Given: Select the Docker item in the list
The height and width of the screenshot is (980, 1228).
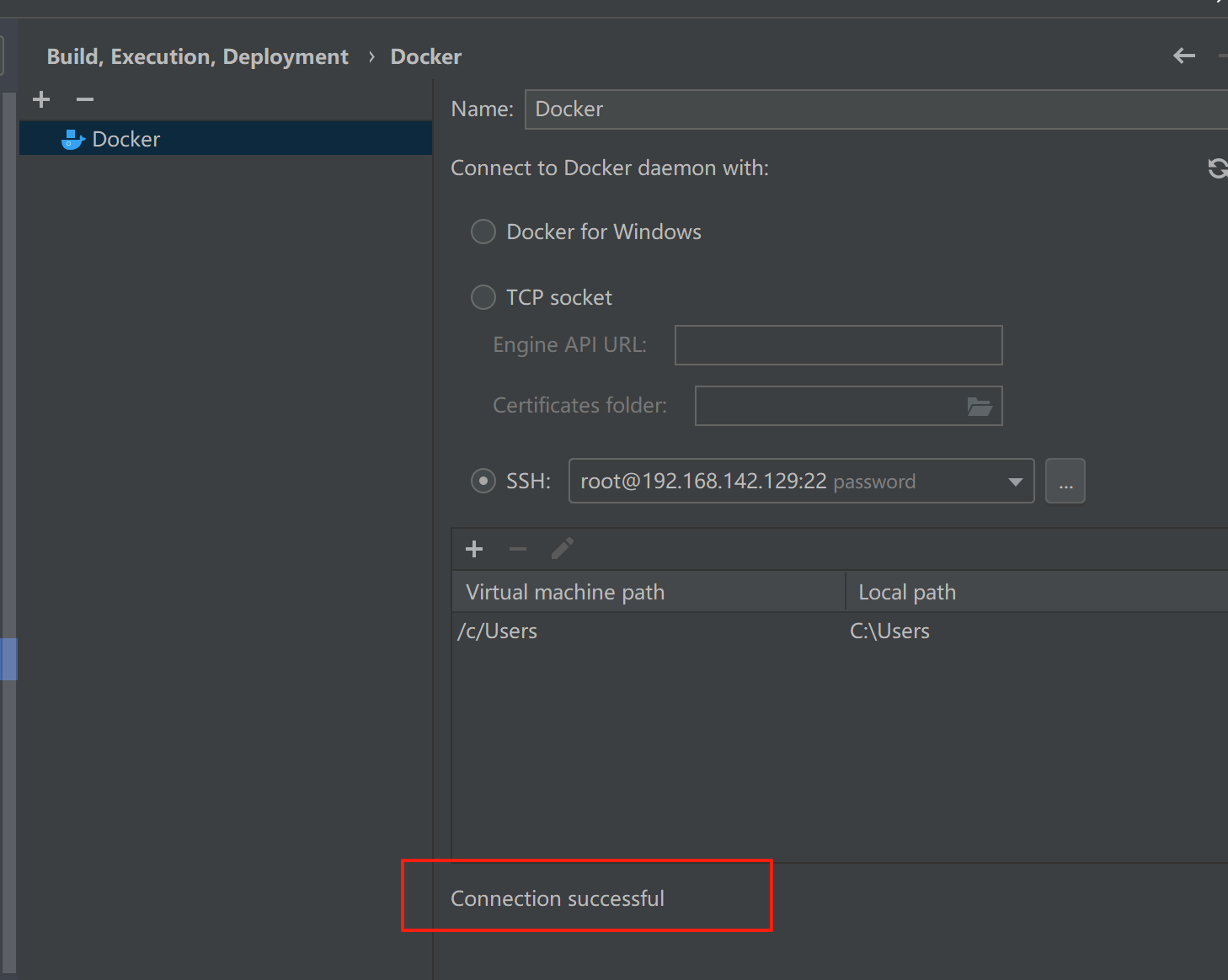Looking at the screenshot, I should 126,139.
